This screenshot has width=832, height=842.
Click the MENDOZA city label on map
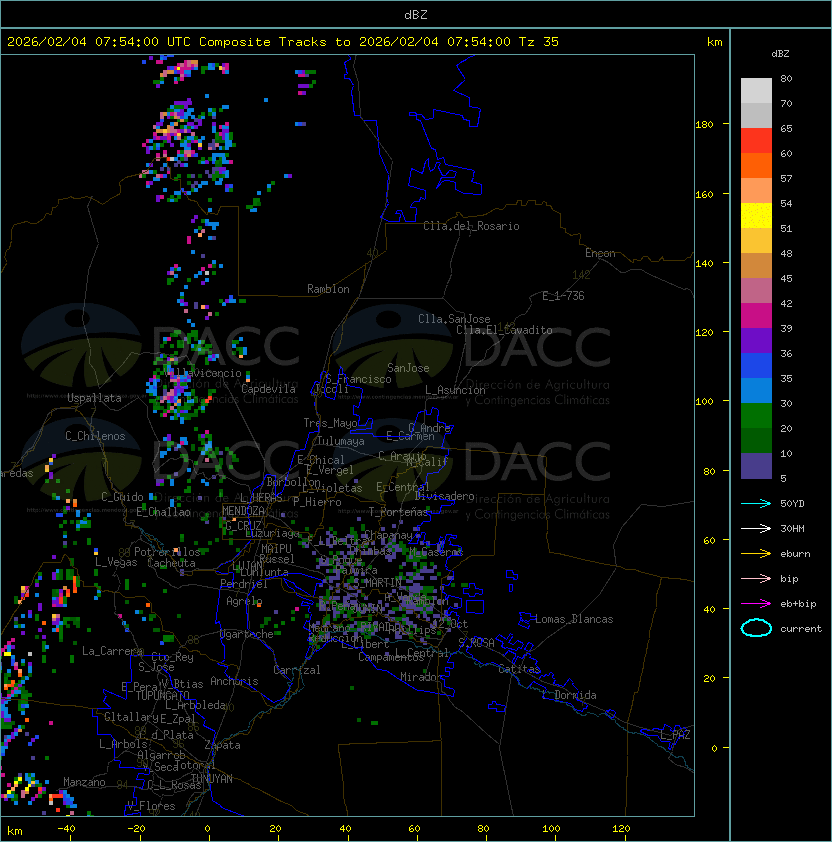point(243,511)
